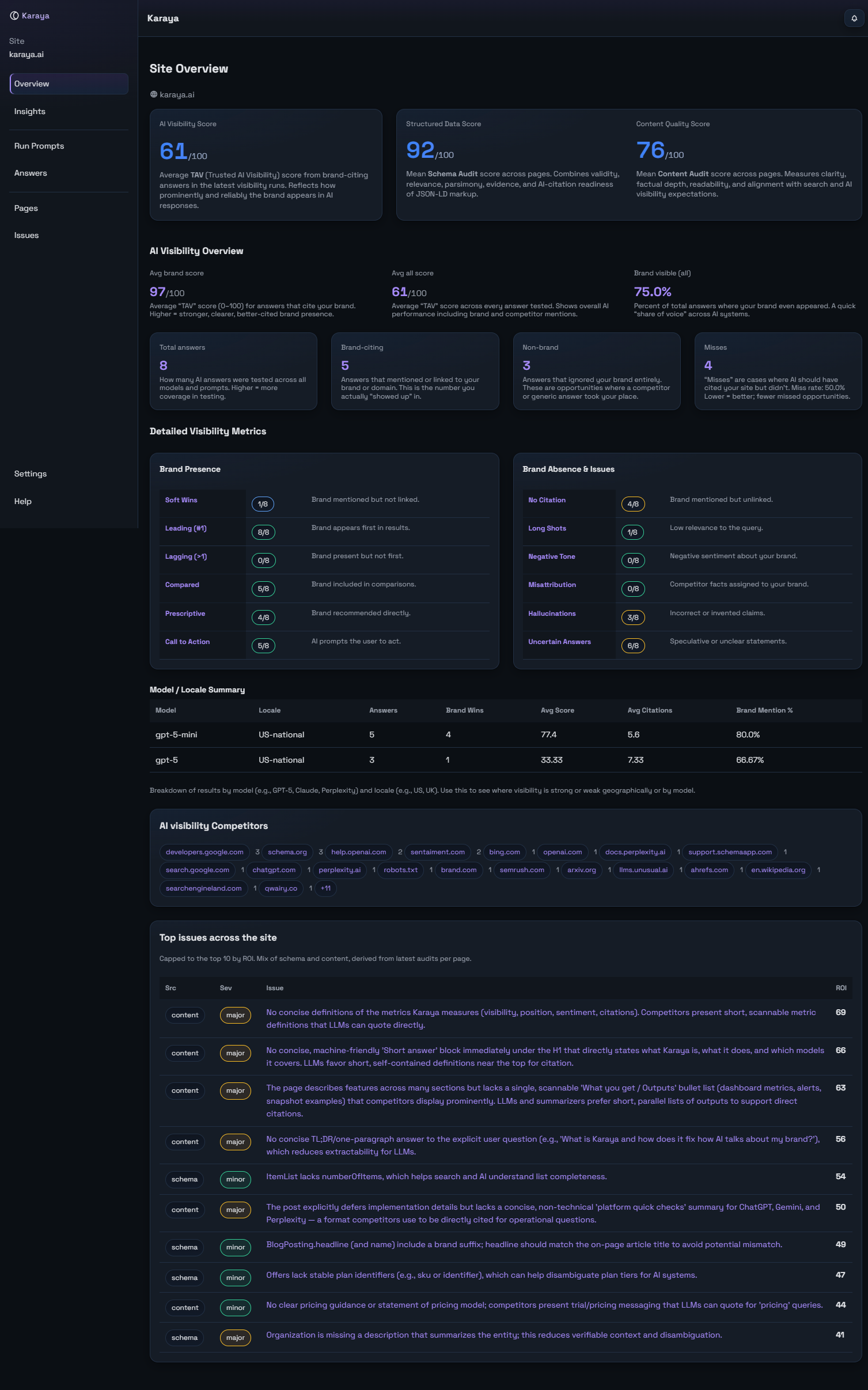This screenshot has height=1390, width=868.
Task: Open the Insights page
Action: click(x=30, y=112)
